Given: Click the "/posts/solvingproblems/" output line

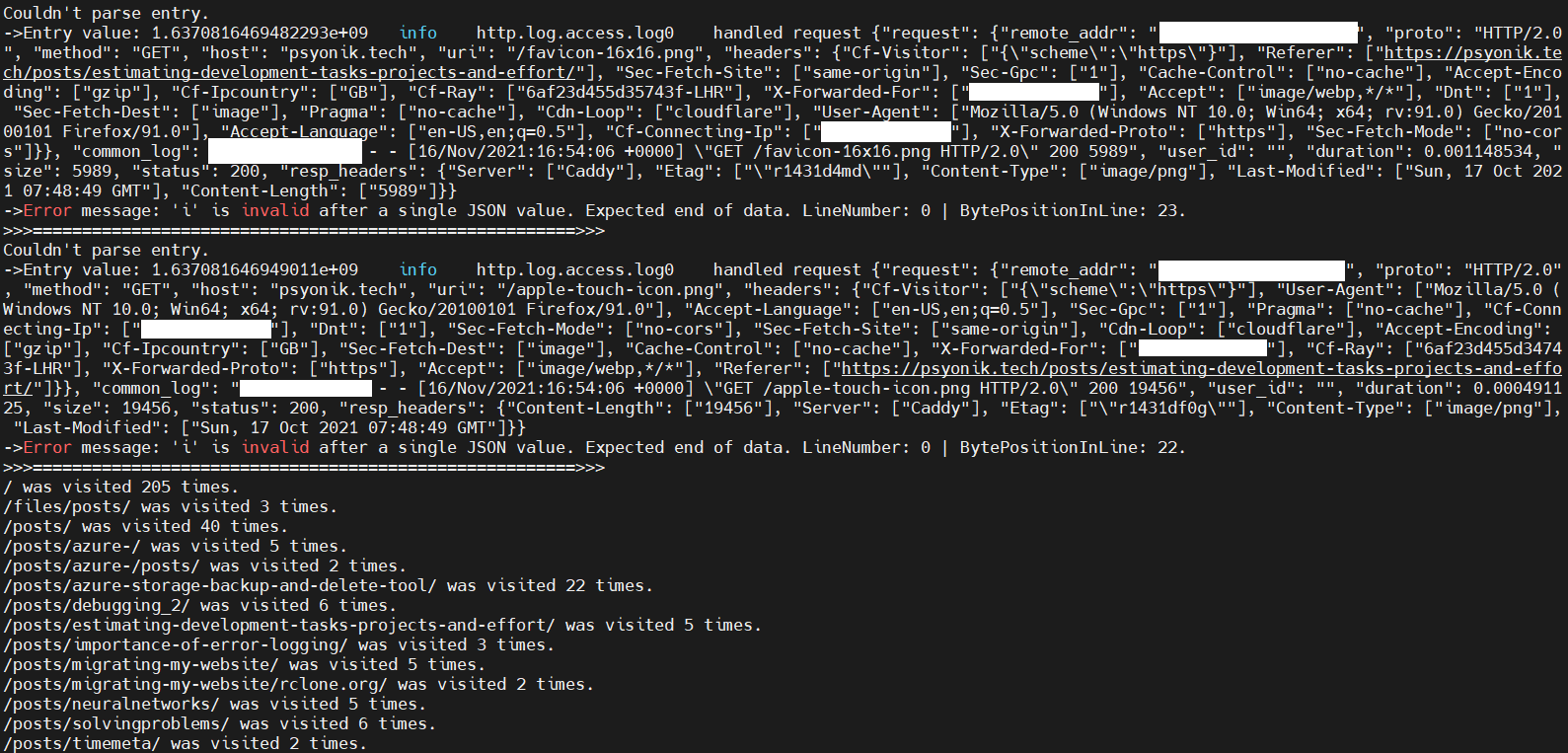Looking at the screenshot, I should pos(219,724).
